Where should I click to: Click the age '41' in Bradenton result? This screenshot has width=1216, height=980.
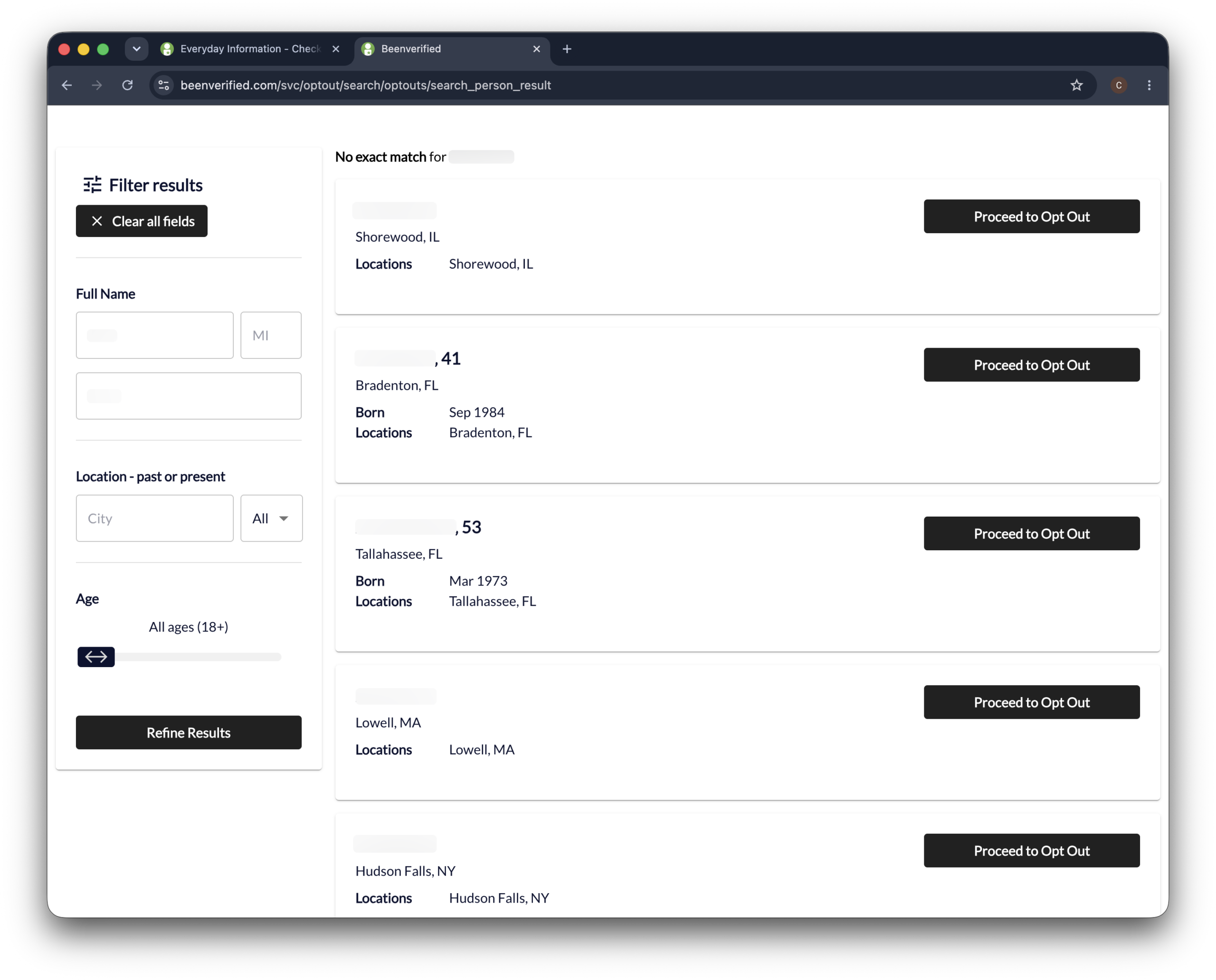[451, 358]
